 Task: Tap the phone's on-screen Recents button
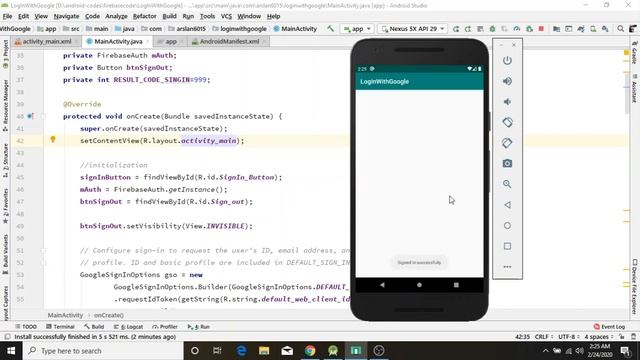[456, 285]
